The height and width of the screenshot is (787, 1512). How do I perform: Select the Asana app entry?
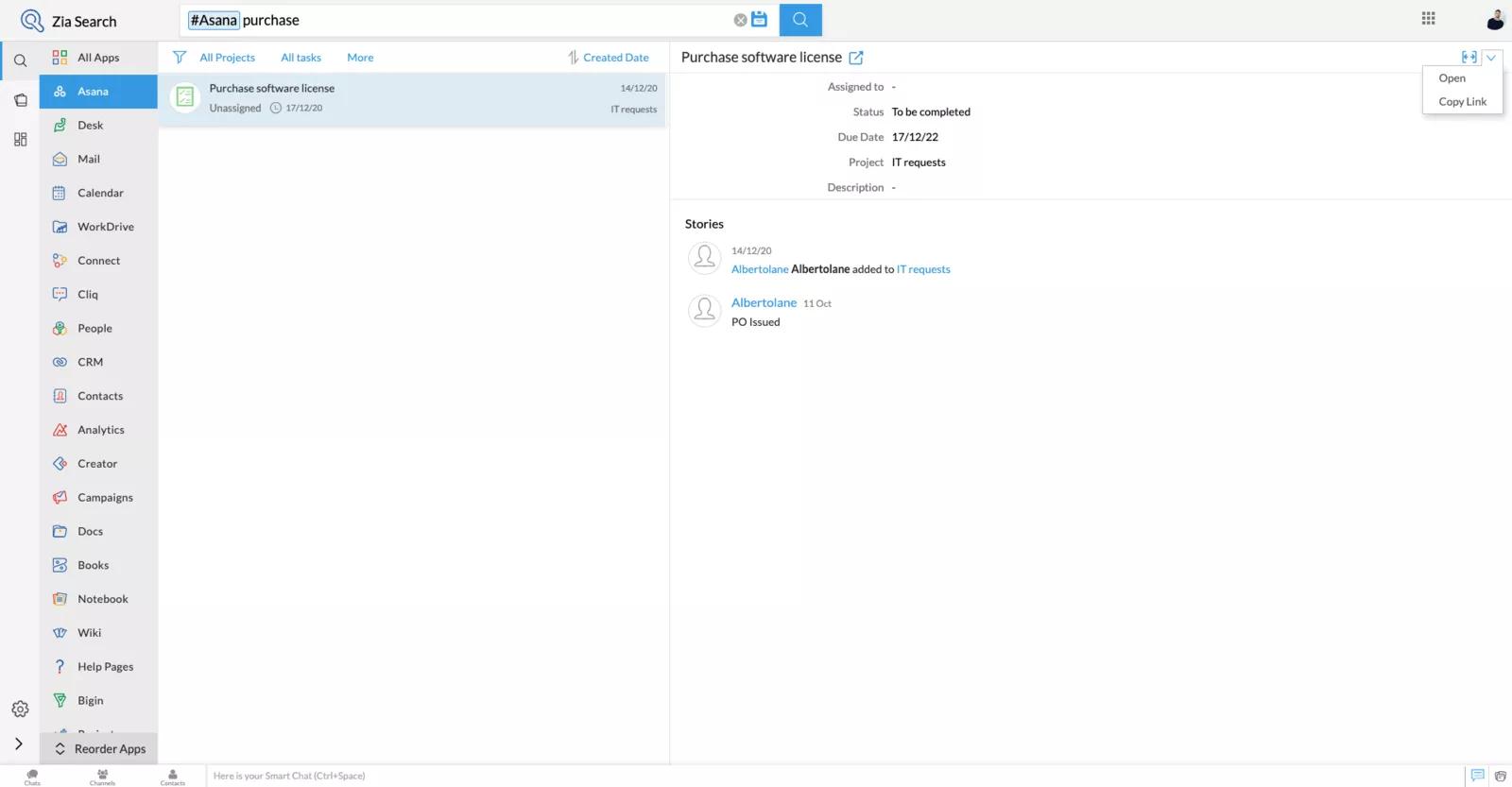tap(98, 92)
